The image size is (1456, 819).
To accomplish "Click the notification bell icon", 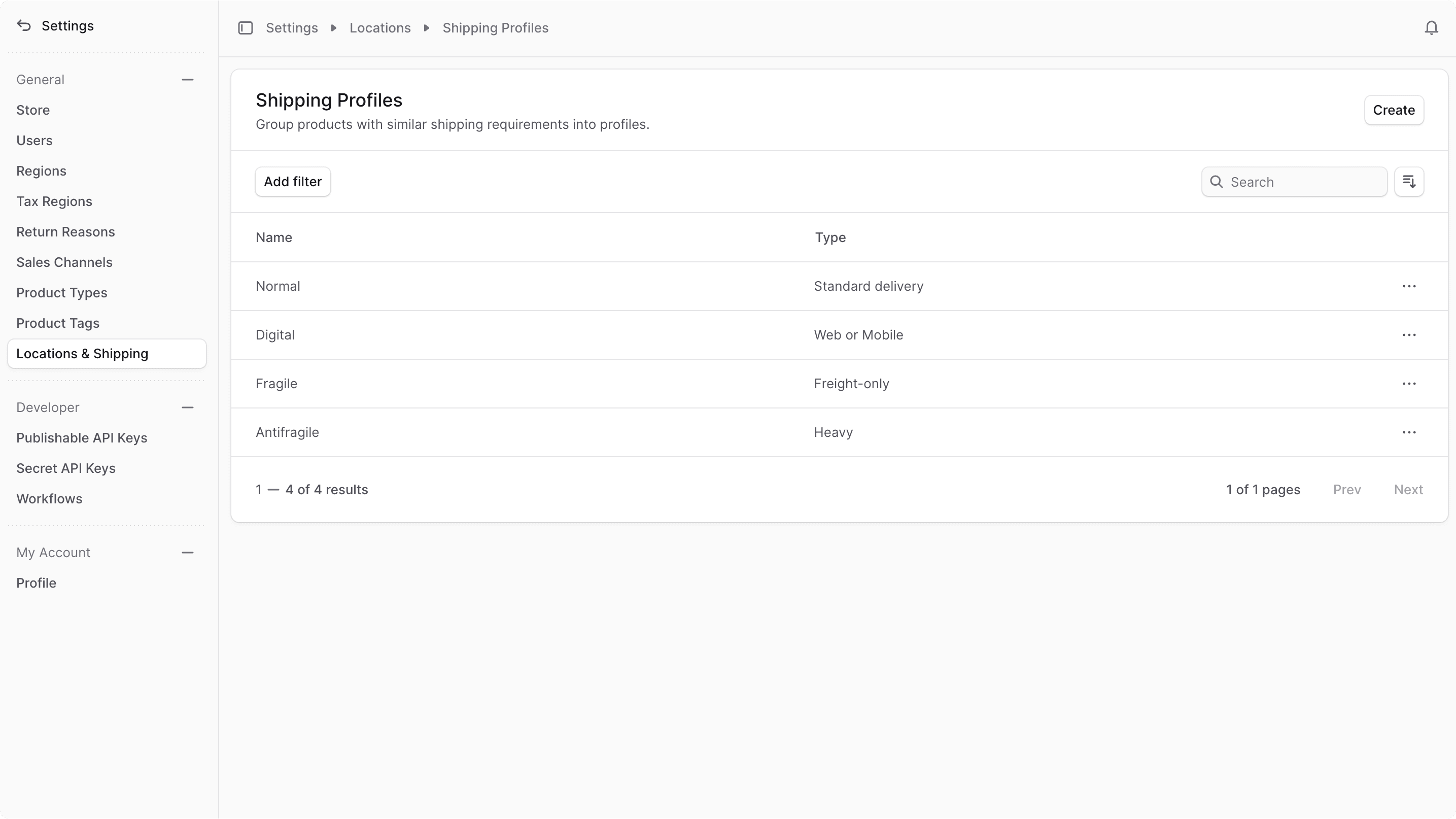I will pos(1432,27).
